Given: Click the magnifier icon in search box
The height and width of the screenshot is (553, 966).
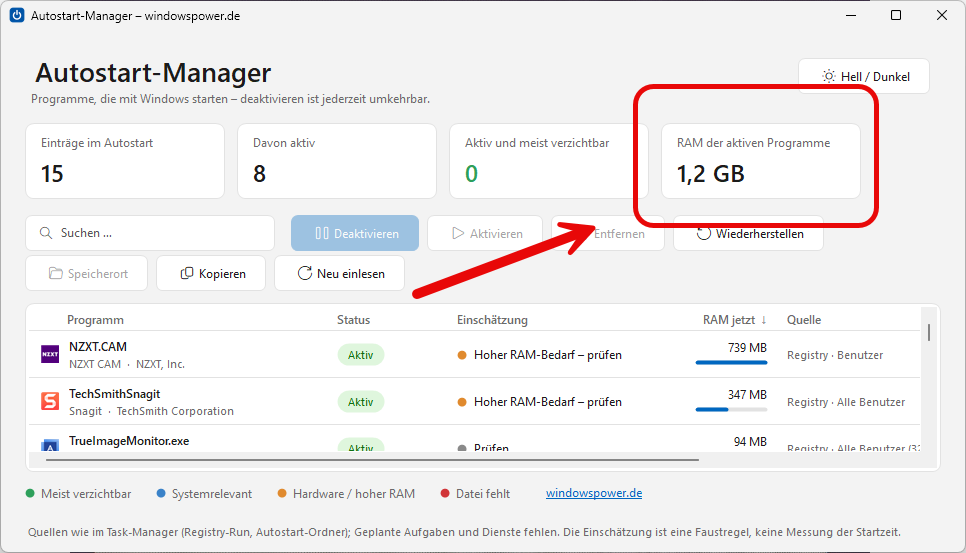Looking at the screenshot, I should point(46,233).
